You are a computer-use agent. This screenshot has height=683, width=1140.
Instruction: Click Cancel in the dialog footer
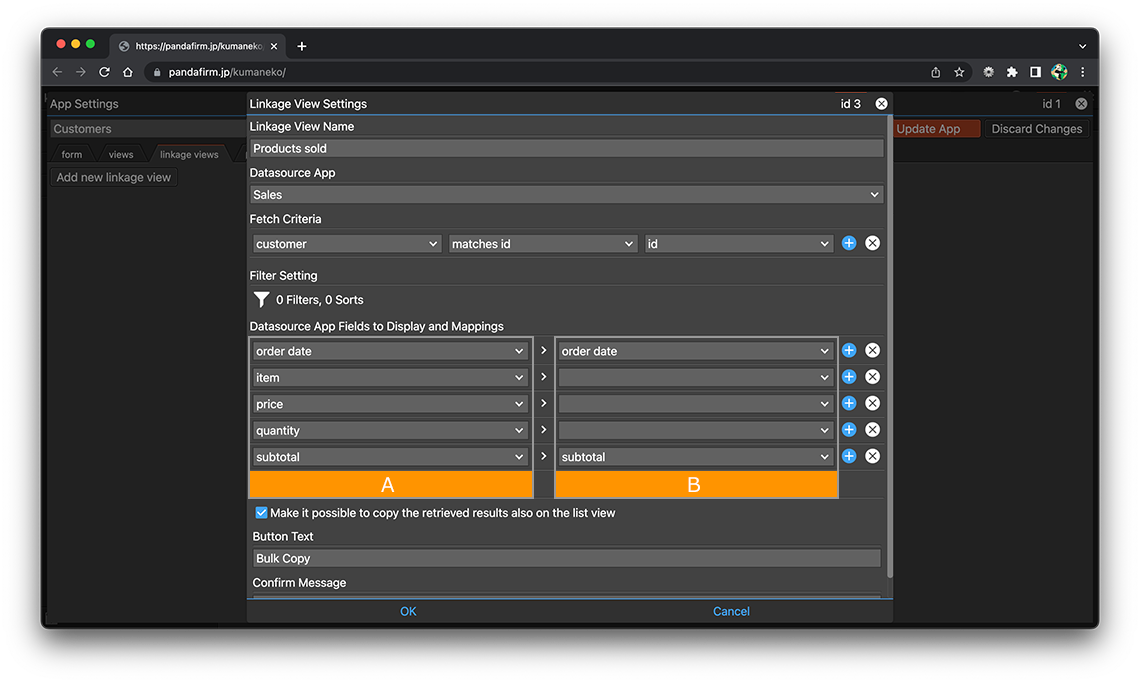[x=731, y=612]
